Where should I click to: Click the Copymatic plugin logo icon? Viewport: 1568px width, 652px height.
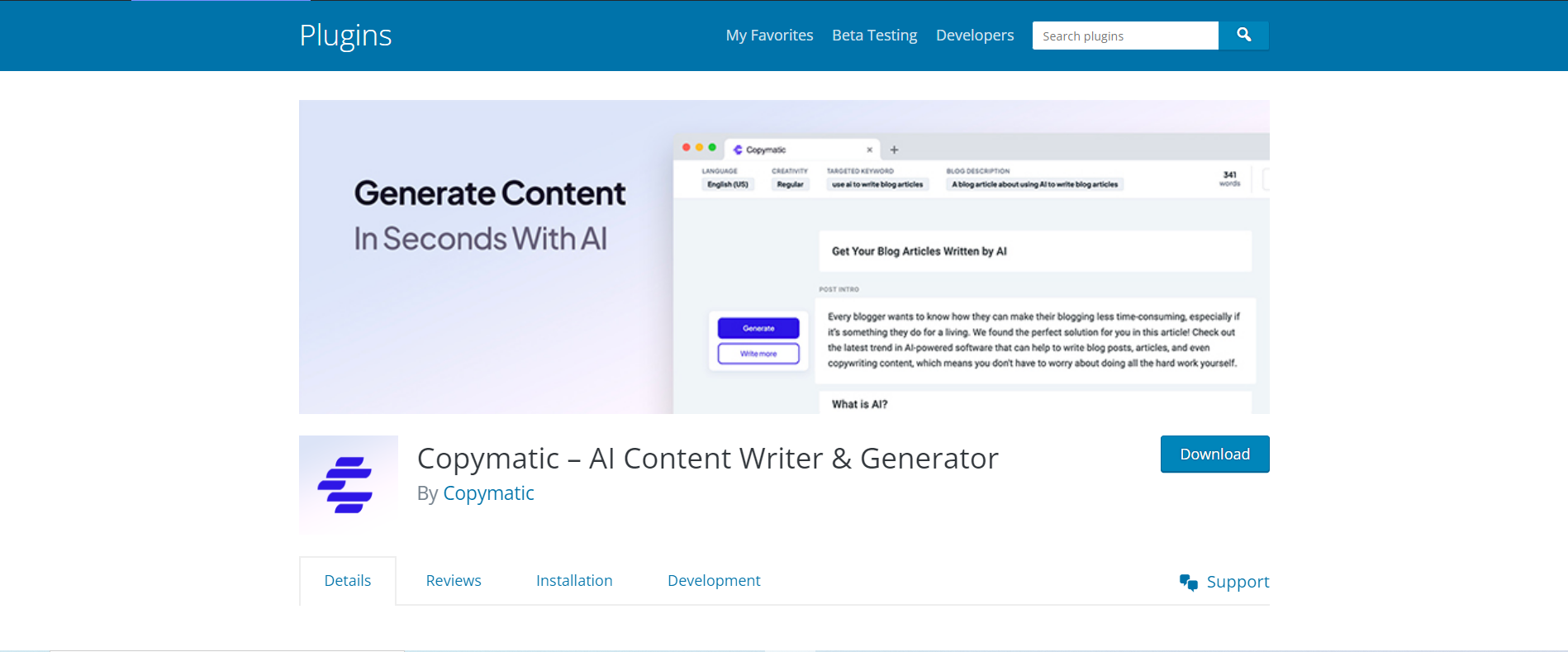pyautogui.click(x=348, y=485)
